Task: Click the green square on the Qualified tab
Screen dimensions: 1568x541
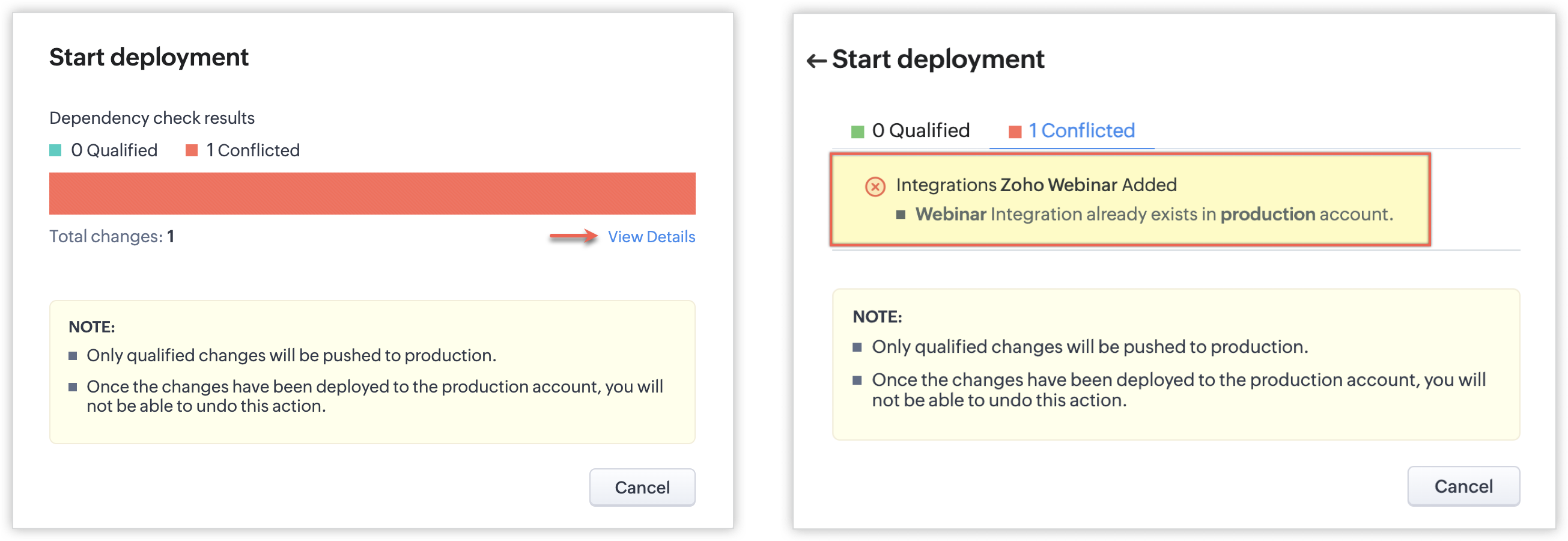Action: click(x=857, y=132)
